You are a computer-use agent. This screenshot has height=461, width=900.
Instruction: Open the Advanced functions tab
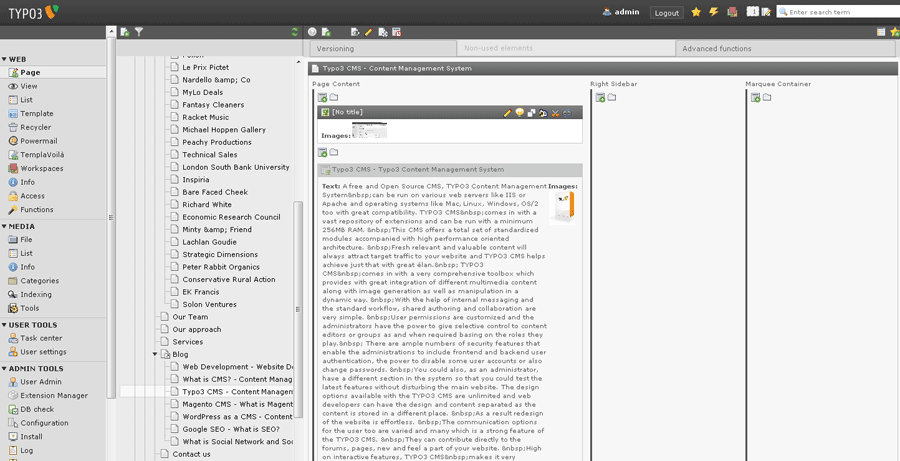coord(785,49)
